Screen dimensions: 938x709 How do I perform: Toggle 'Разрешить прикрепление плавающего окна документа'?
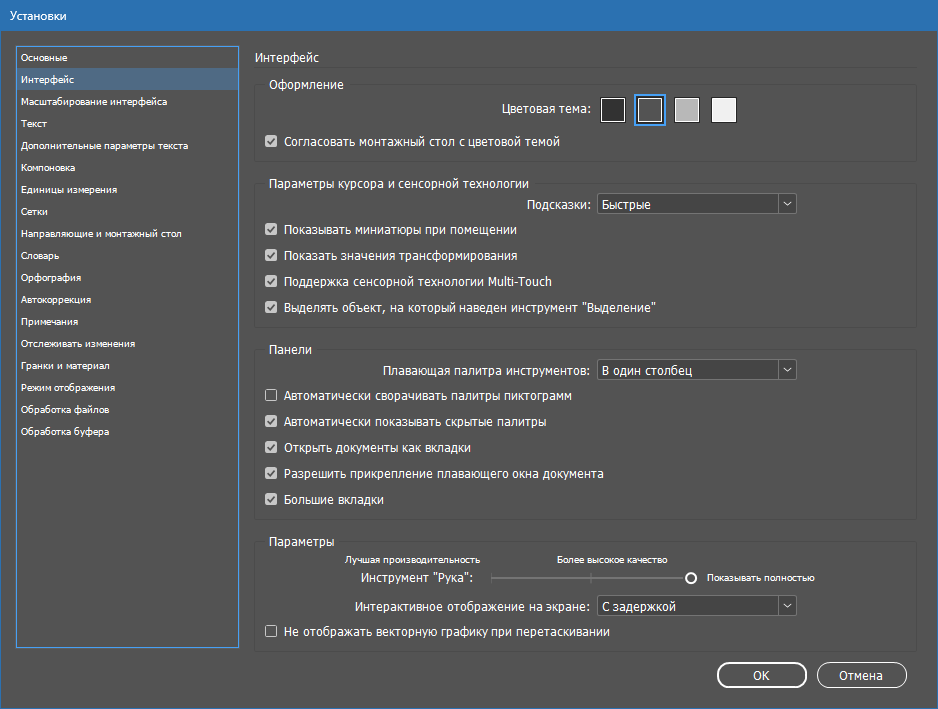click(271, 474)
